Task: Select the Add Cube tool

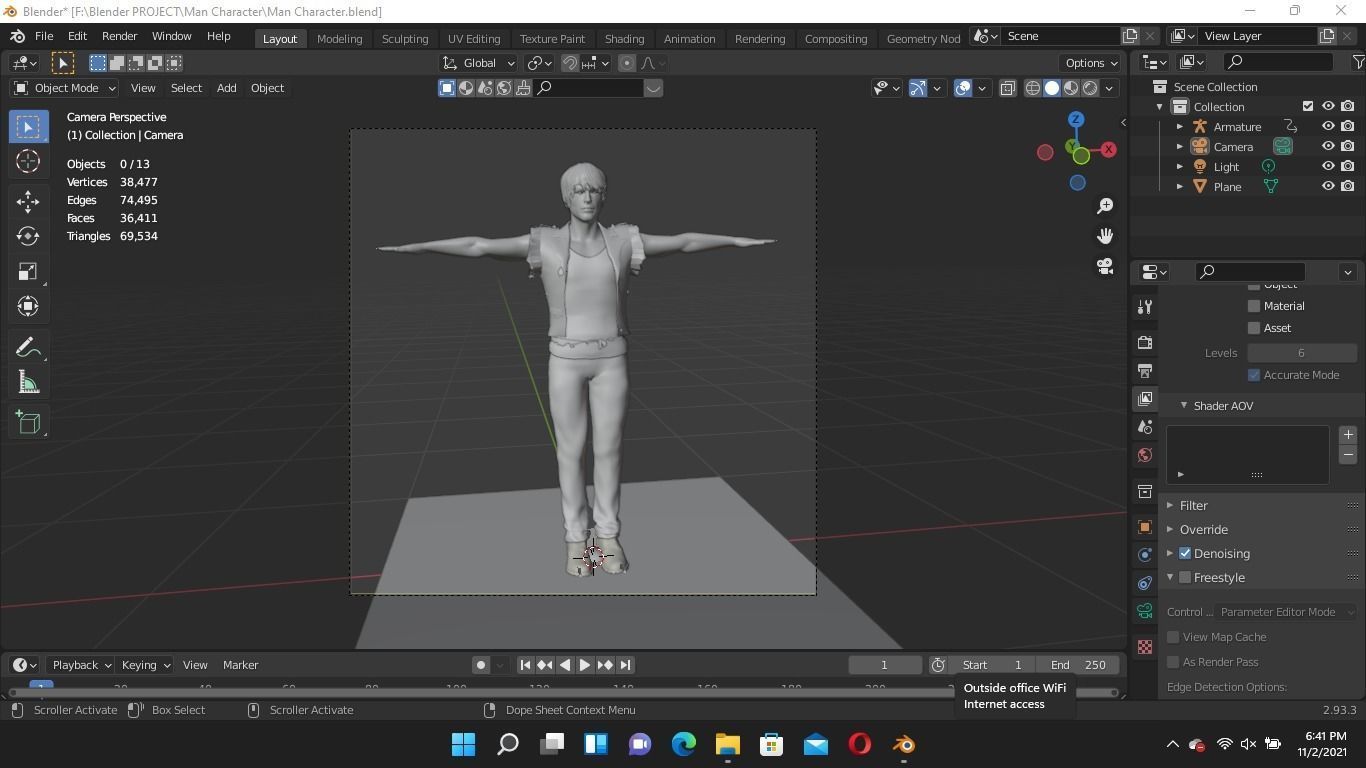Action: click(x=28, y=422)
